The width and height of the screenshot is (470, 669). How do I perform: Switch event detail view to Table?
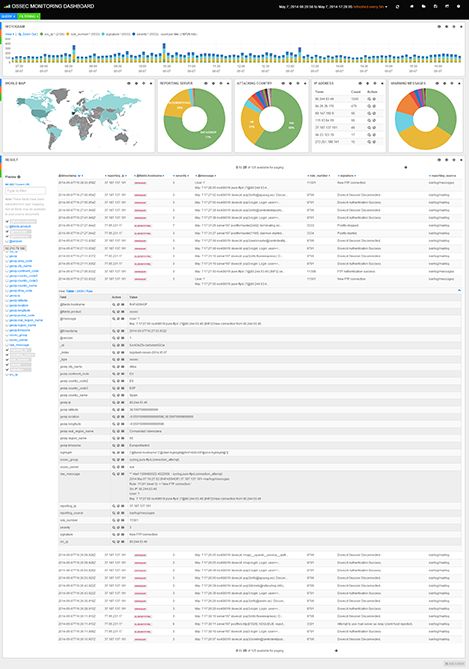tap(70, 291)
